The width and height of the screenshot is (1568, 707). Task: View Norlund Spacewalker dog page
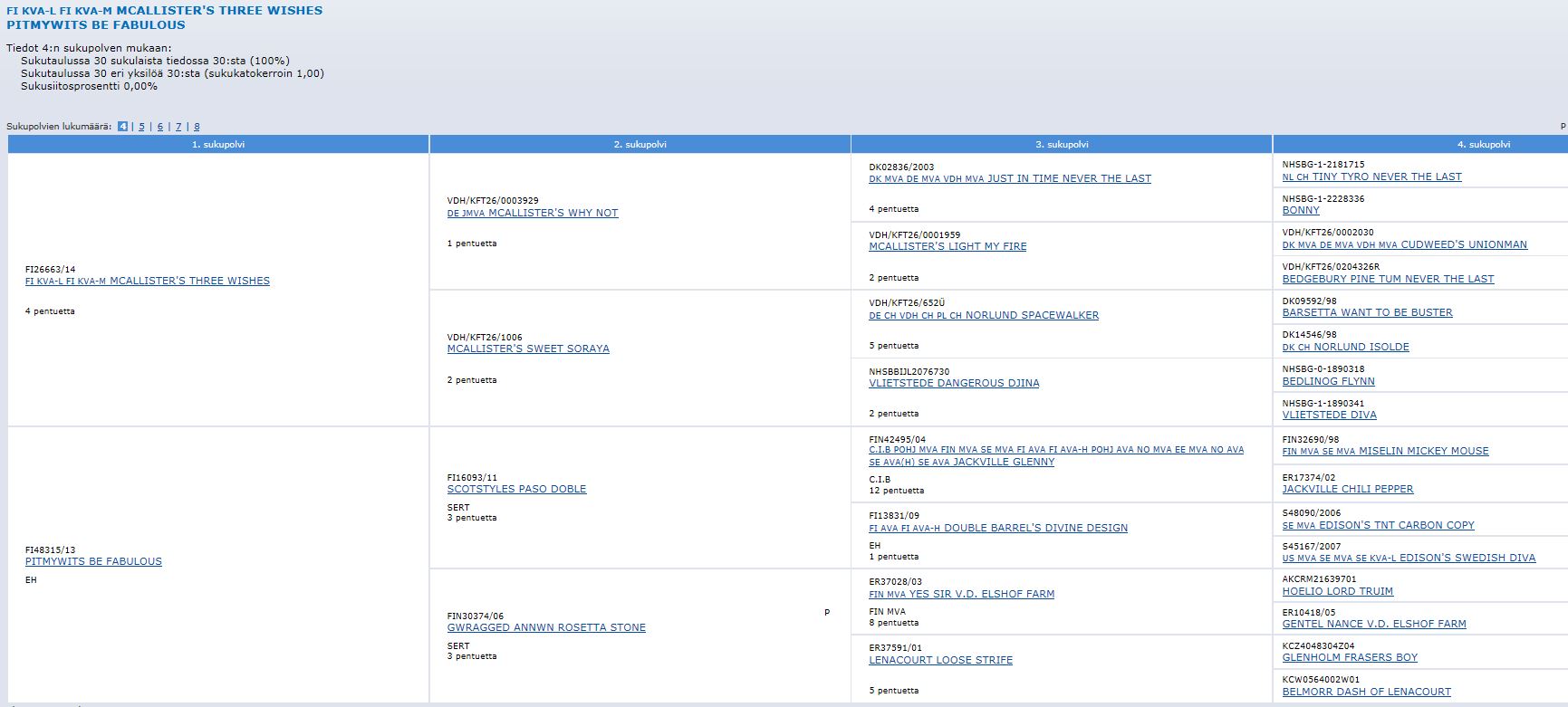click(x=983, y=315)
